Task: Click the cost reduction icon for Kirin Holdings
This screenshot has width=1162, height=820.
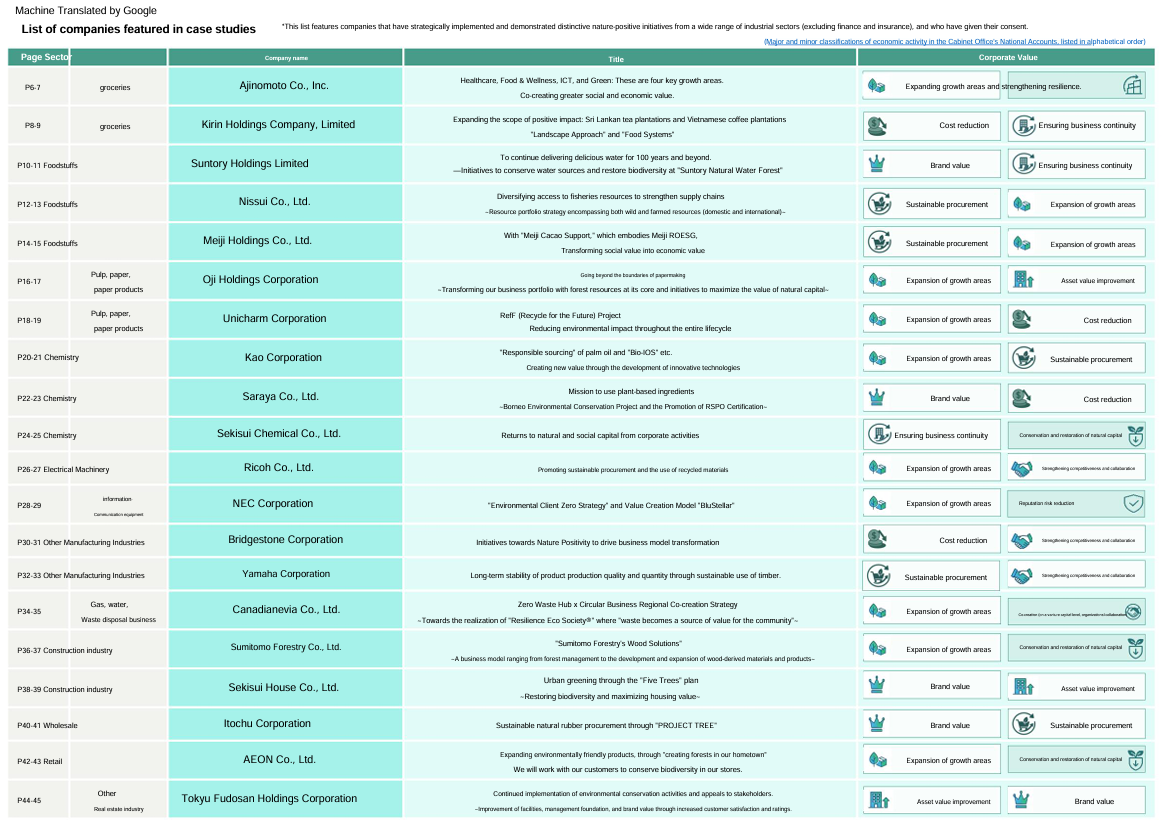Action: (877, 125)
